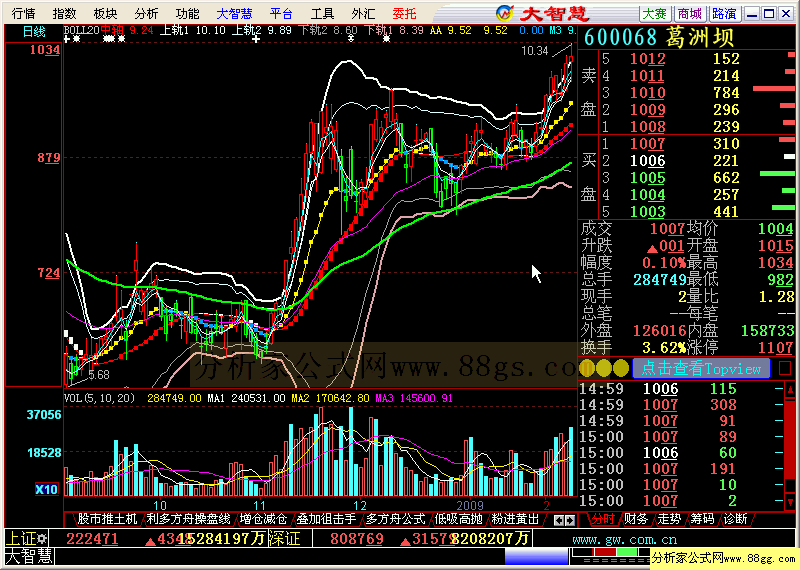Viewport: 800px width, 570px height.
Task: Click buy level 5 price 1003
Action: (x=647, y=212)
